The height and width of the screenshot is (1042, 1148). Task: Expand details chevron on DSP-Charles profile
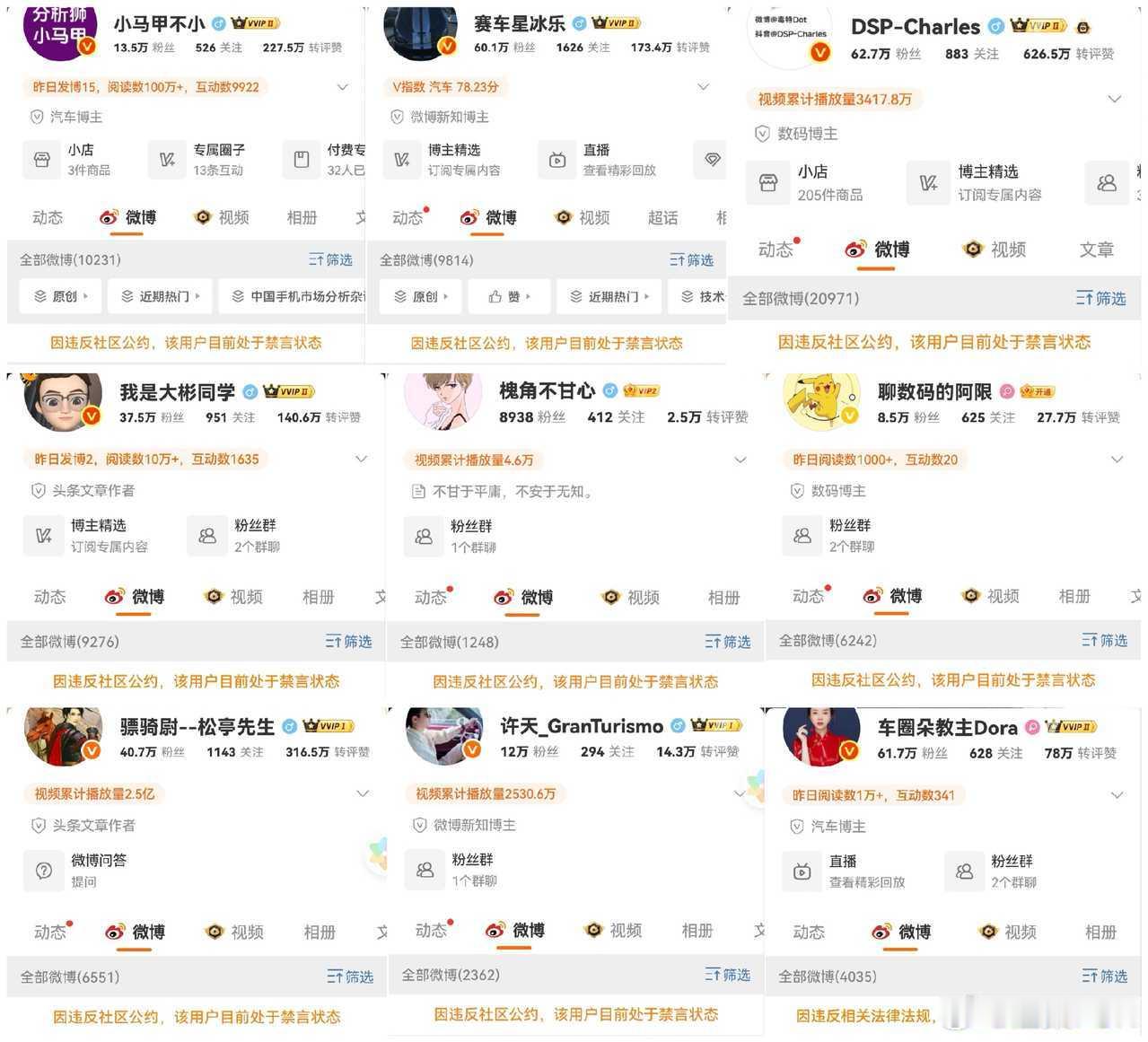point(1115,99)
